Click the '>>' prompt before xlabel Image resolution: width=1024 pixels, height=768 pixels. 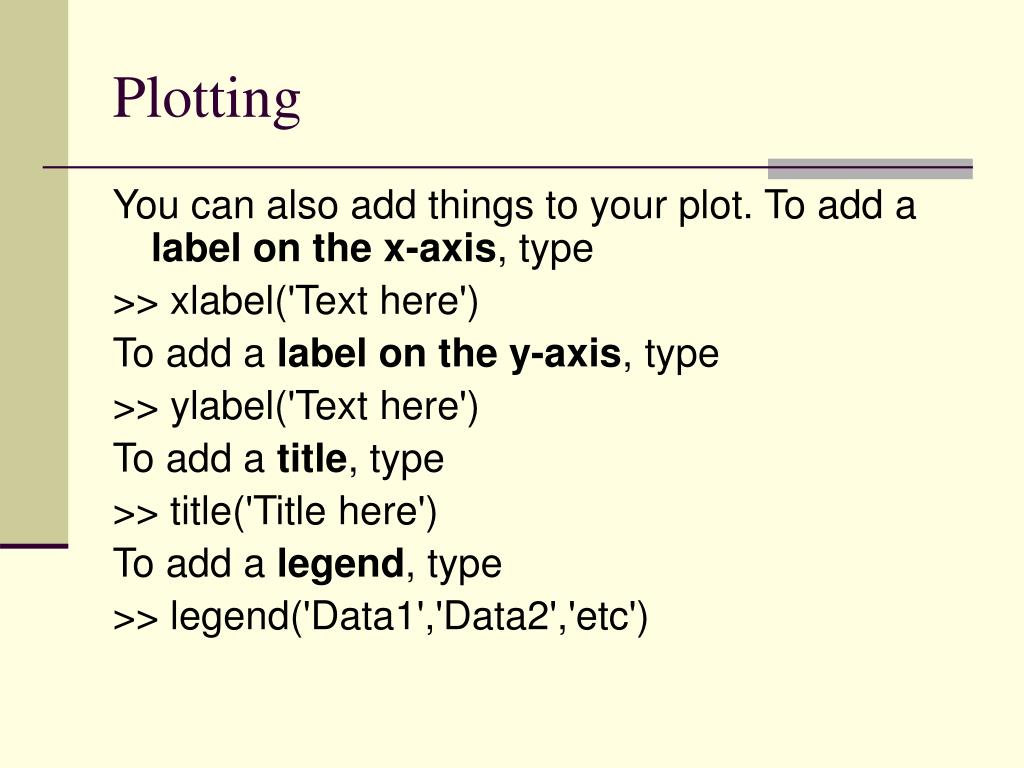click(x=136, y=304)
